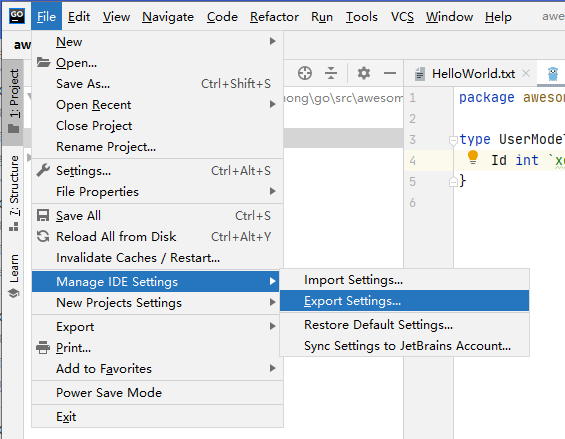Open the Code menu
The height and width of the screenshot is (439, 565).
(x=222, y=17)
